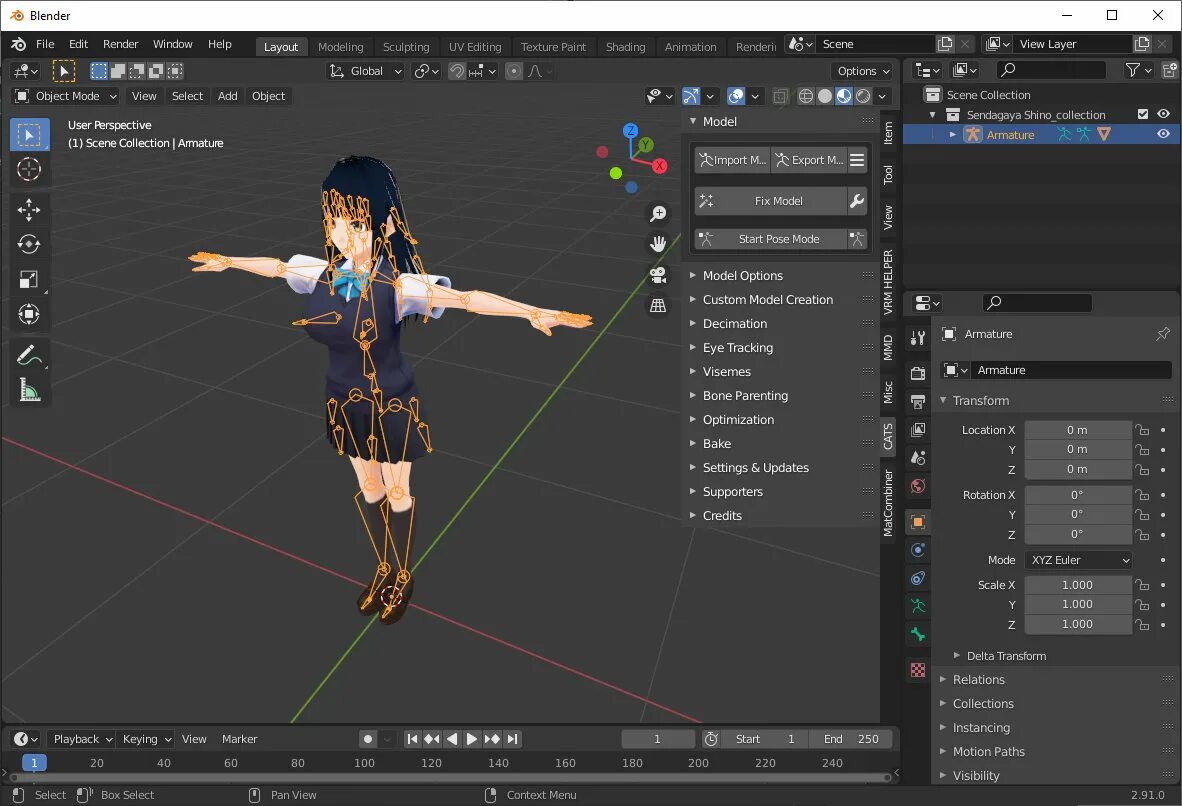1182x806 pixels.
Task: Open the Render properties tab icon
Action: point(917,372)
